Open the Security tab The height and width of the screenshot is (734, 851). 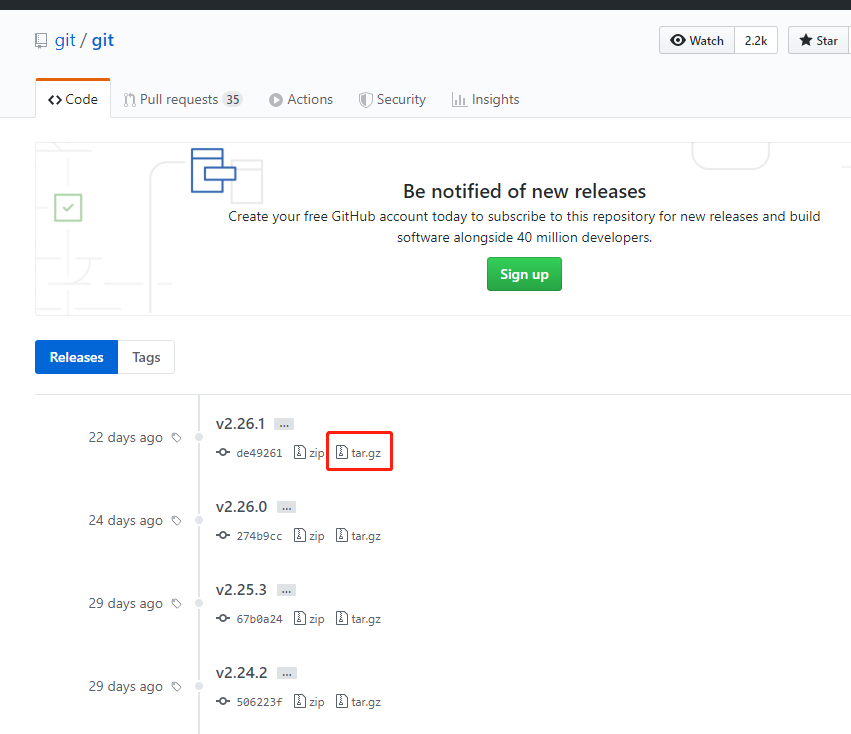tap(392, 99)
